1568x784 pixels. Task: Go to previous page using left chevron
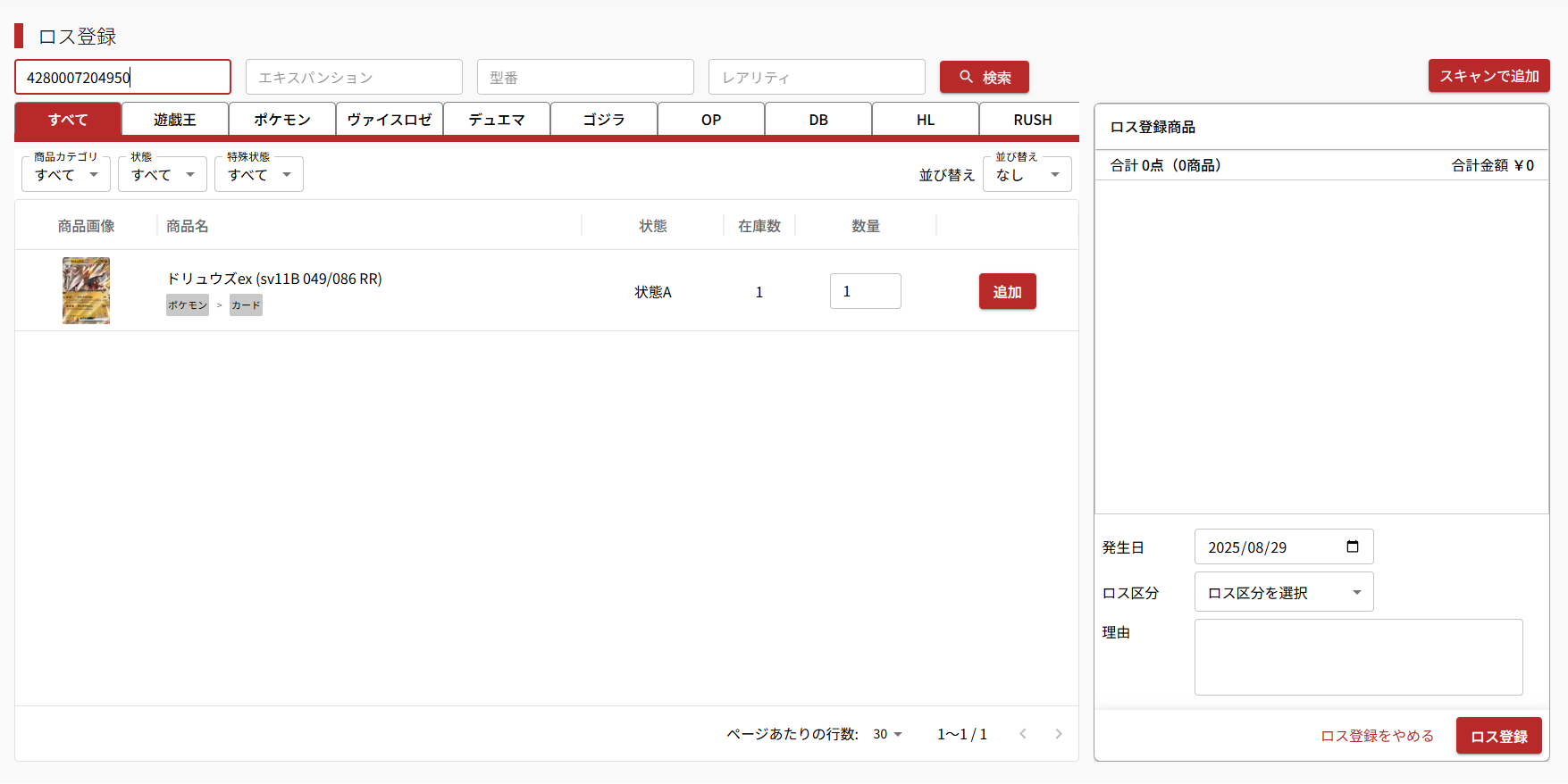[1023, 734]
